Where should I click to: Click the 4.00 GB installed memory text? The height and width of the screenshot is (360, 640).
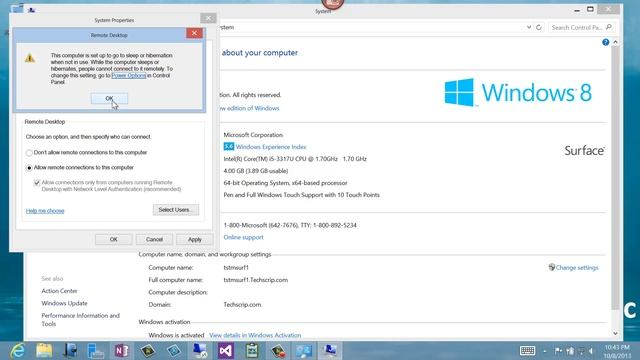click(x=256, y=171)
